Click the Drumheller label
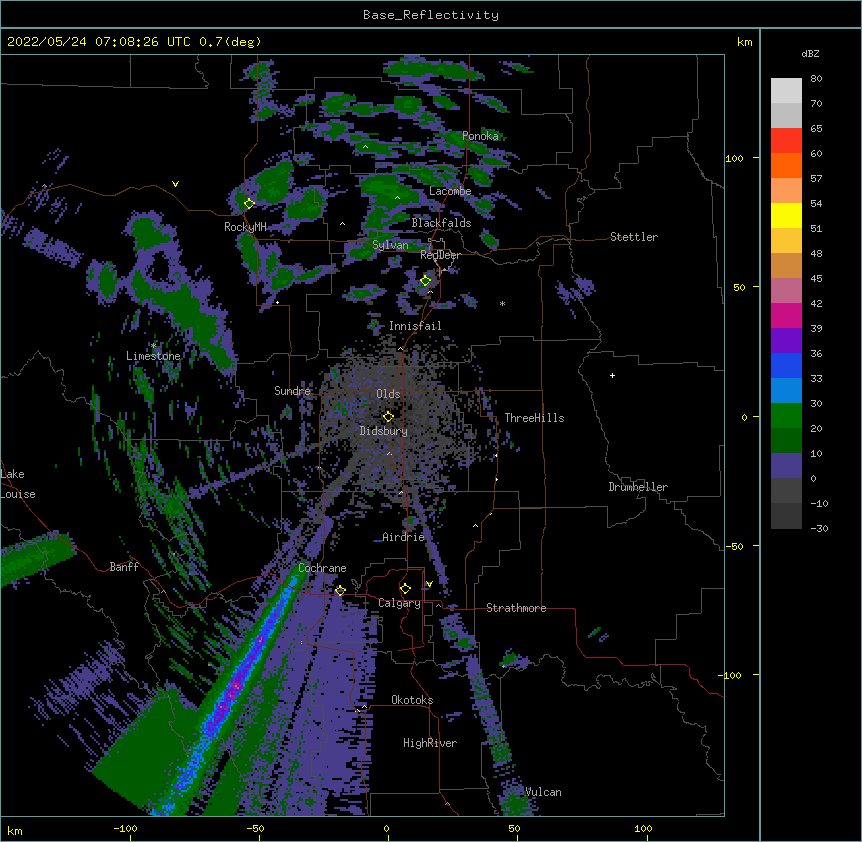 tap(638, 487)
